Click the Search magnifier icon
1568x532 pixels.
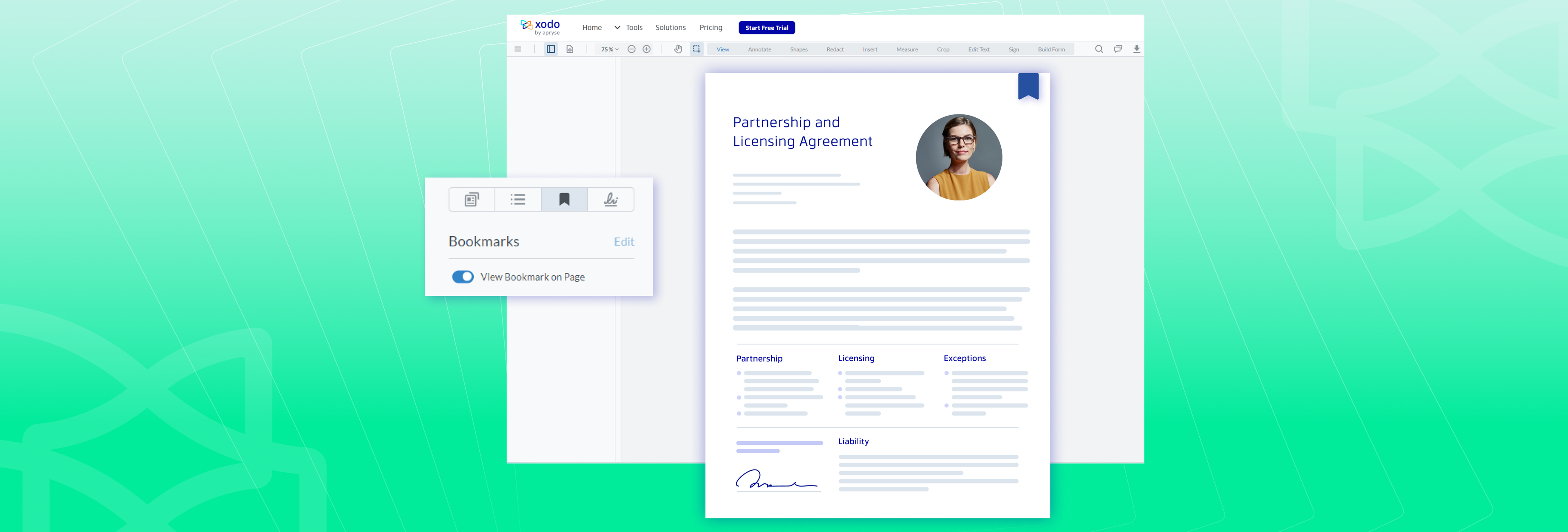tap(1099, 49)
